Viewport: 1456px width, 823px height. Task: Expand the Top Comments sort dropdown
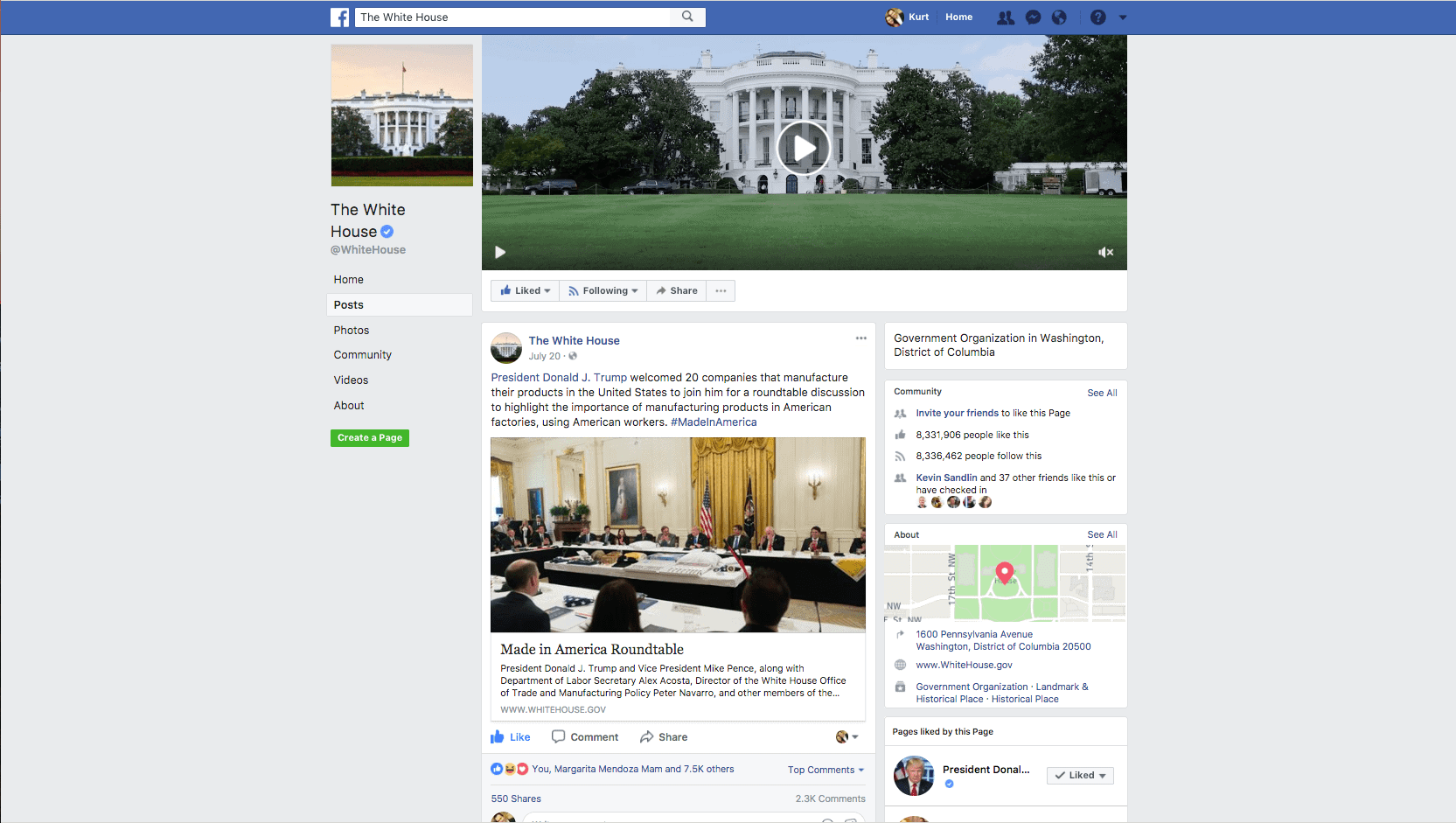click(826, 770)
